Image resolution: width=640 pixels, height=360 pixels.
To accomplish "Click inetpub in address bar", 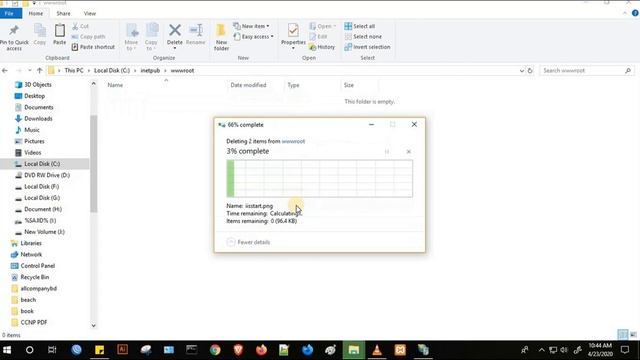I will pyautogui.click(x=150, y=71).
